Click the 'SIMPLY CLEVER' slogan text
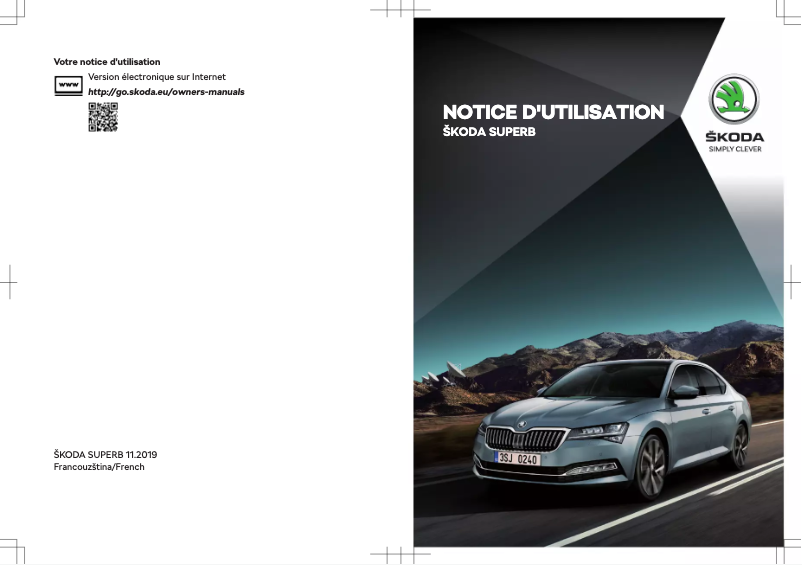Image resolution: width=802 pixels, height=565 pixels. point(735,149)
